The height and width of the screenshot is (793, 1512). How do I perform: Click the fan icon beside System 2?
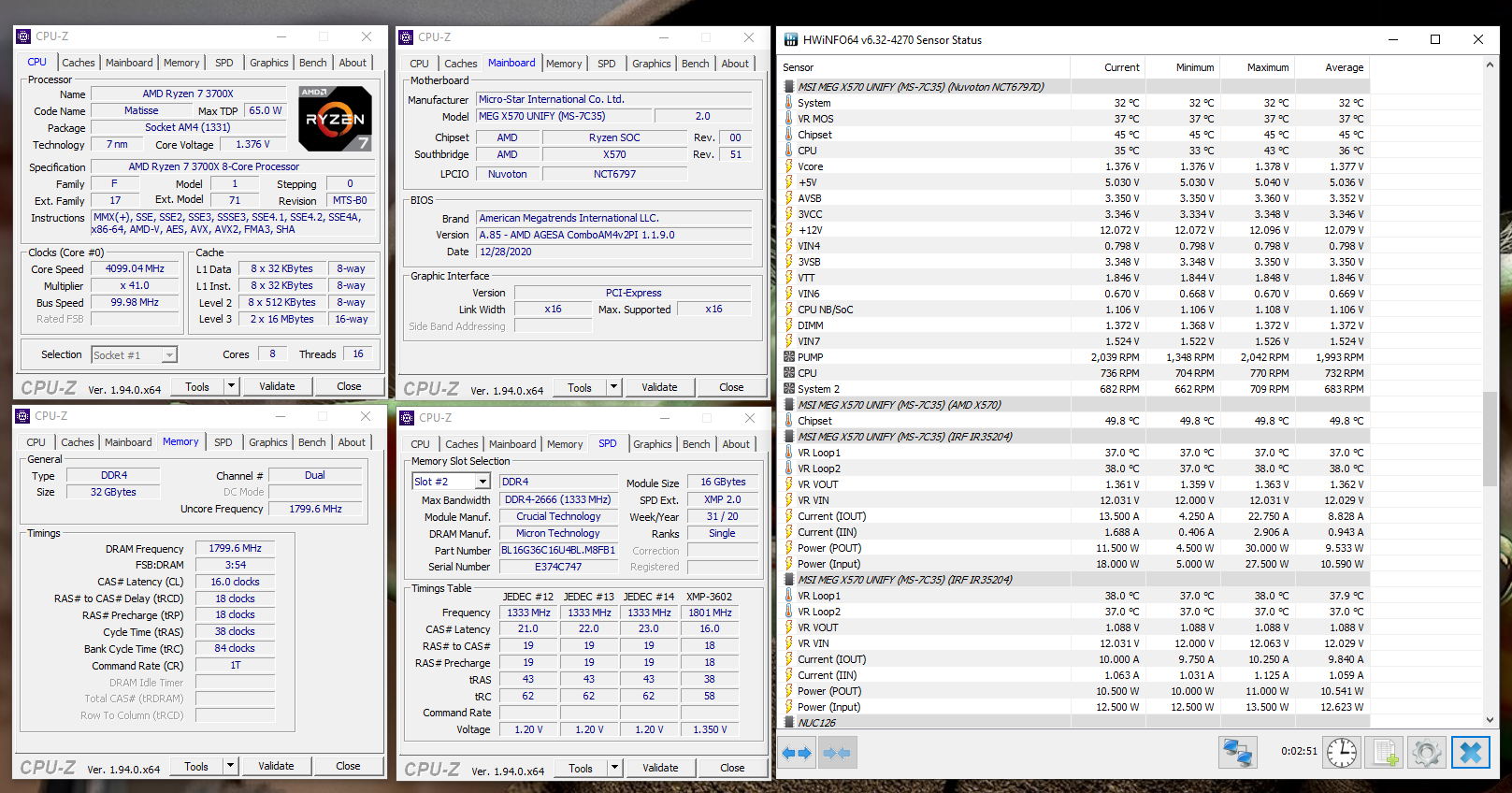pyautogui.click(x=789, y=389)
